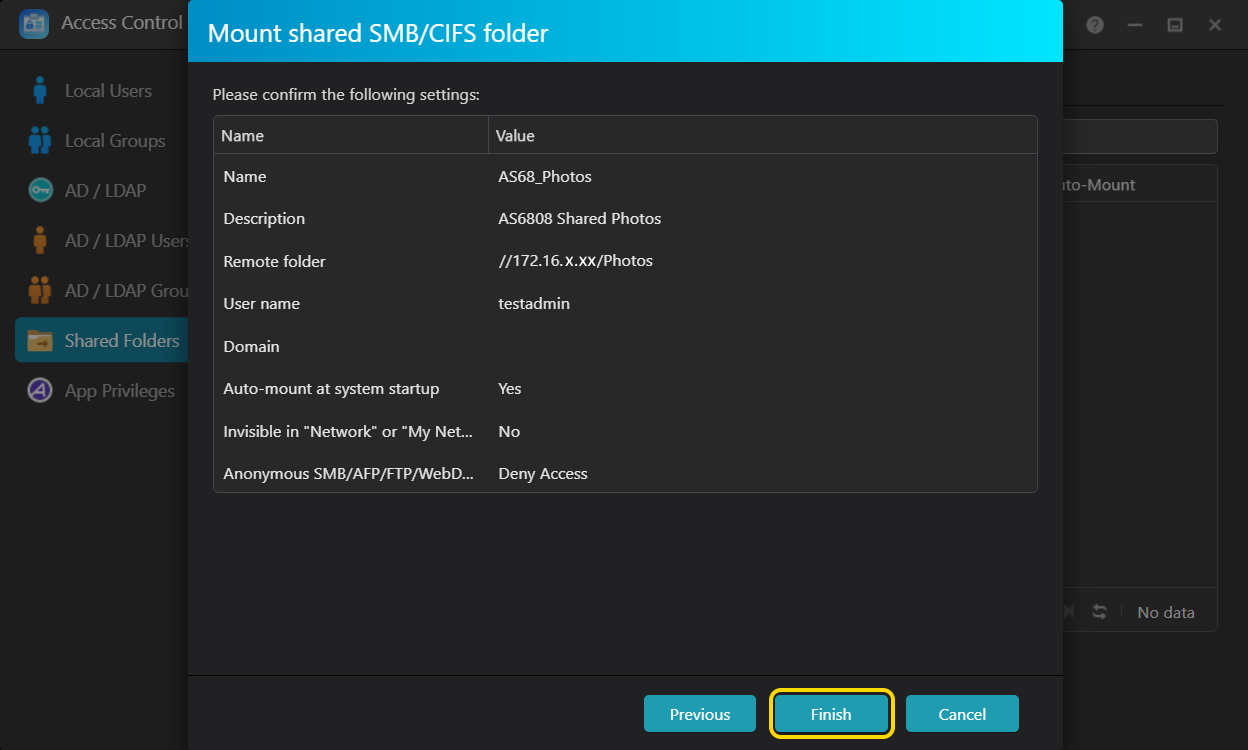
Task: Open help via the question mark icon
Action: [1095, 25]
